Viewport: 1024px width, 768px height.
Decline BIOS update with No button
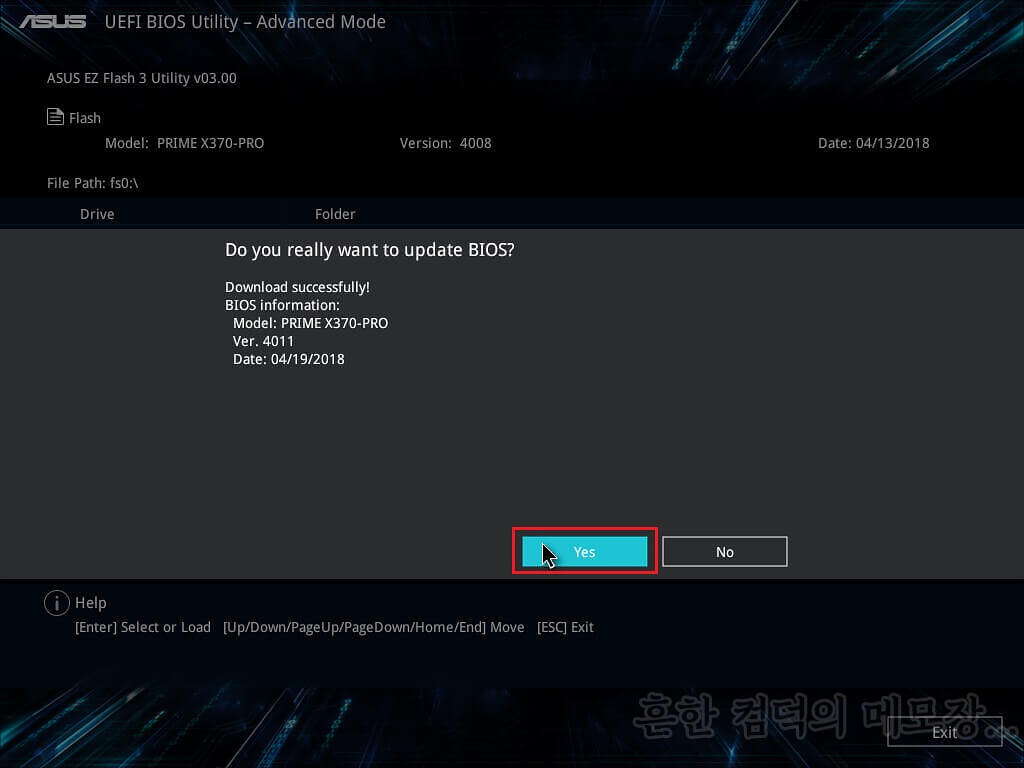725,552
